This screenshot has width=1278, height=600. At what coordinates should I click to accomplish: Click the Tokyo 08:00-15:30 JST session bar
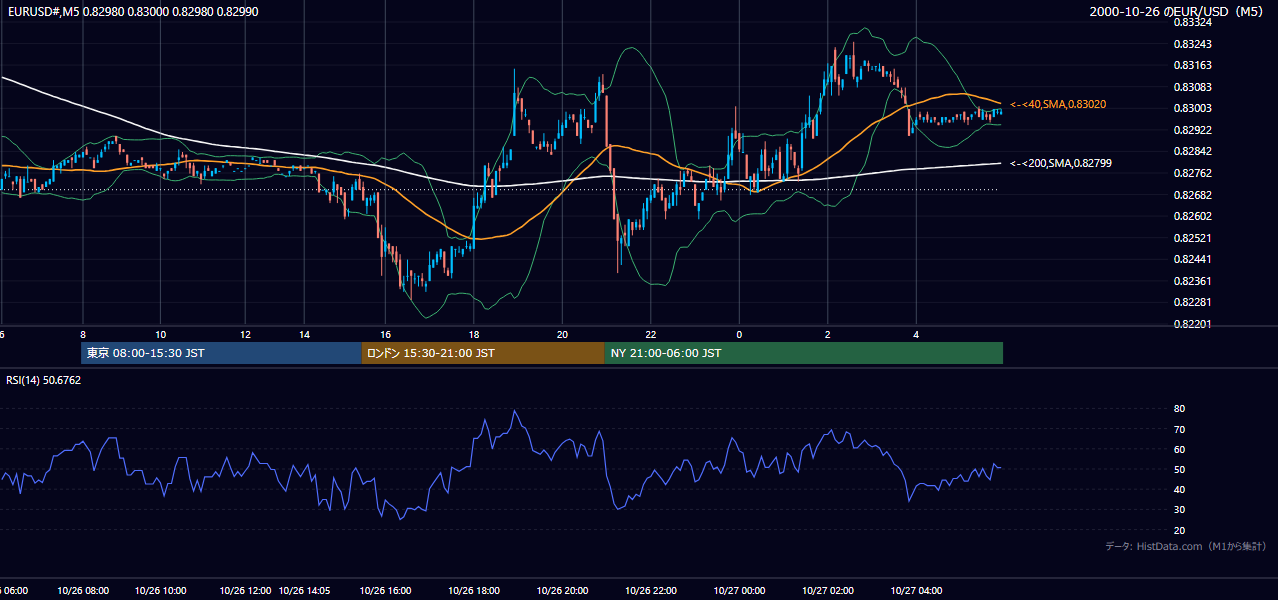coord(221,353)
